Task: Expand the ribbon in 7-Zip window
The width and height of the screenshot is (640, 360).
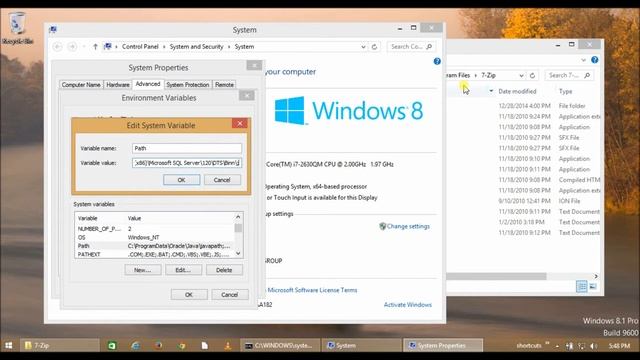Action: [583, 60]
